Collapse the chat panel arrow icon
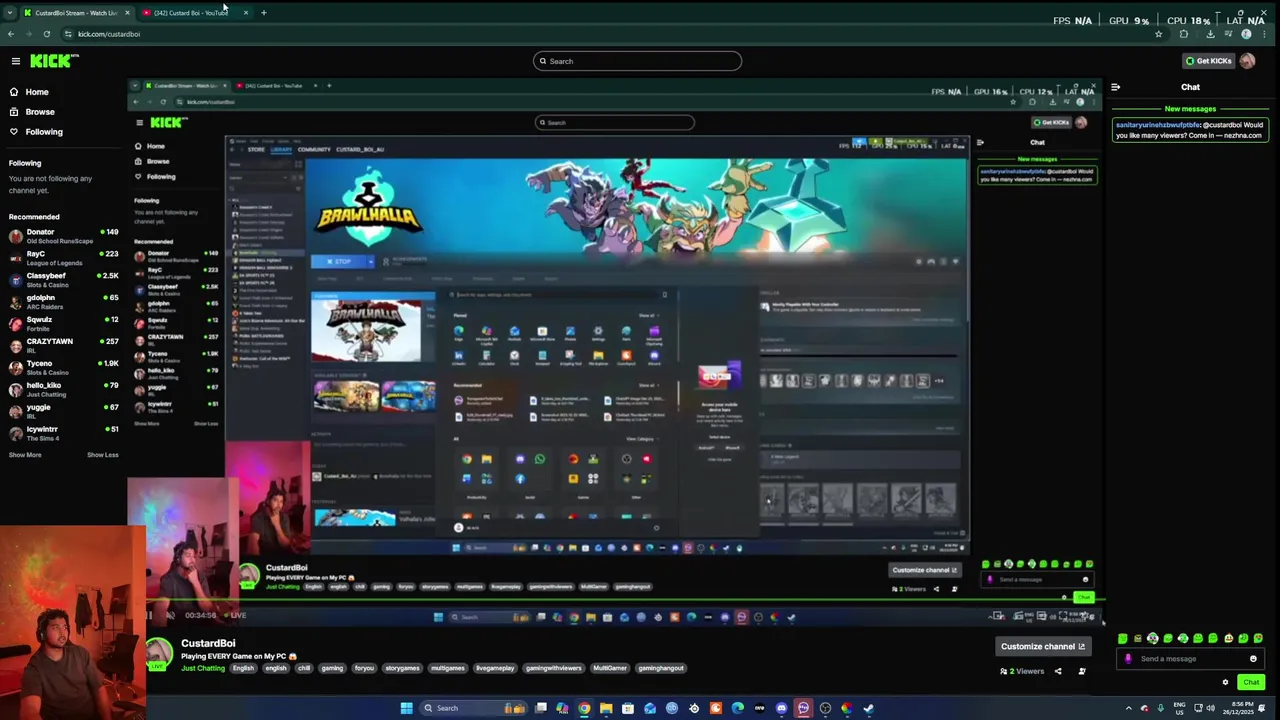 (1116, 87)
